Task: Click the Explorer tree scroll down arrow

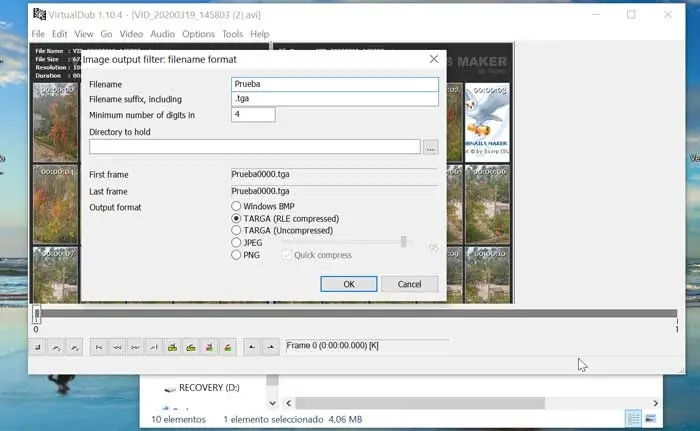Action: [272, 403]
